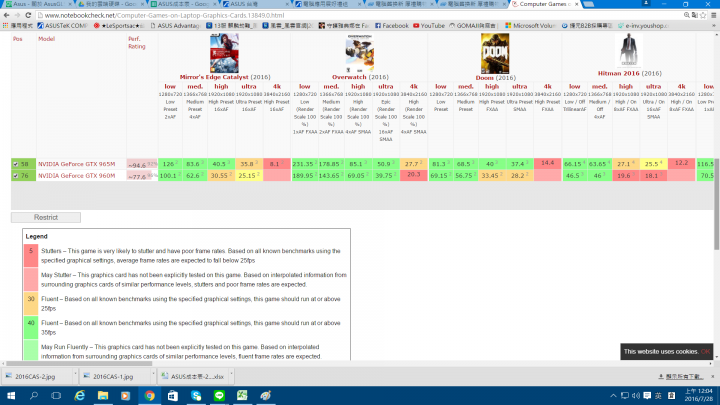Open the Microsoft Volume bookmark
720x405 pixels.
click(530, 26)
